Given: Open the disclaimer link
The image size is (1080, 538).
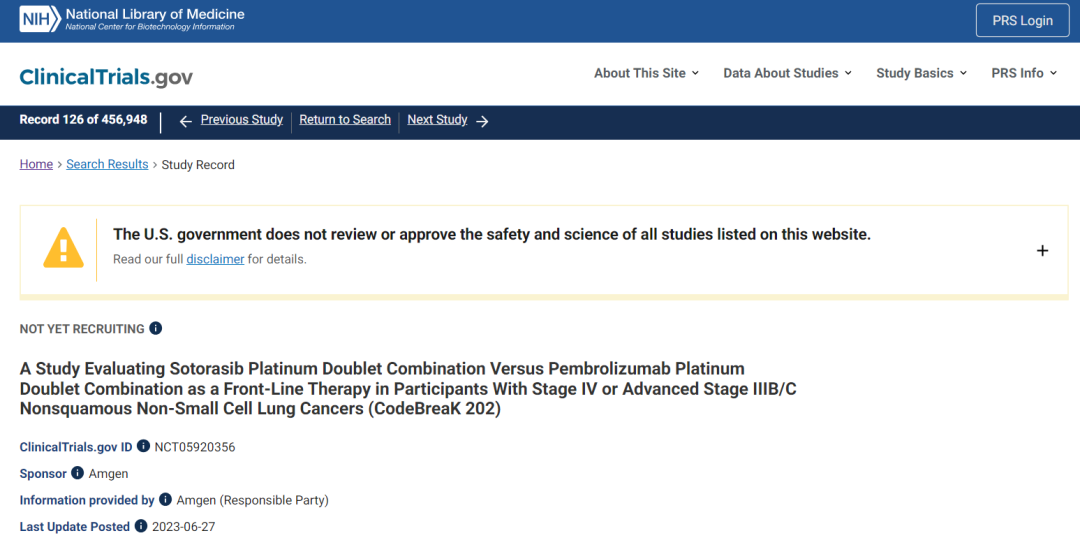Looking at the screenshot, I should click(x=215, y=259).
